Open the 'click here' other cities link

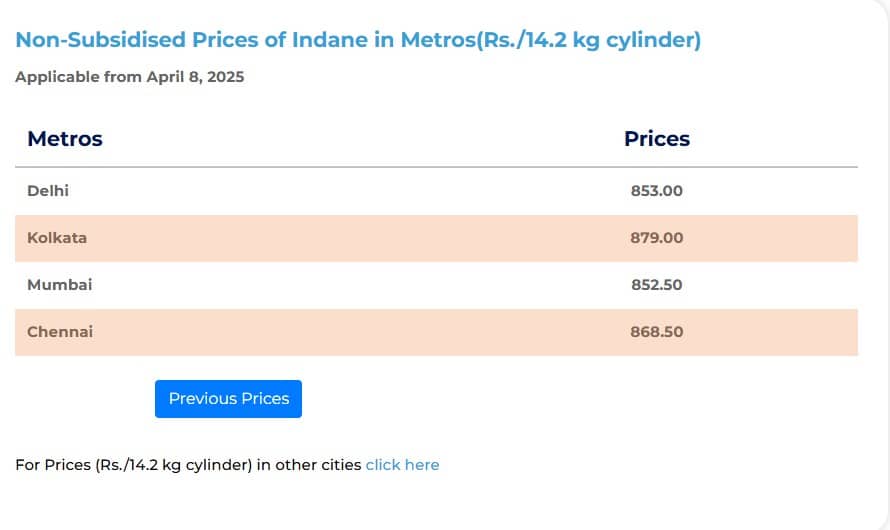402,465
